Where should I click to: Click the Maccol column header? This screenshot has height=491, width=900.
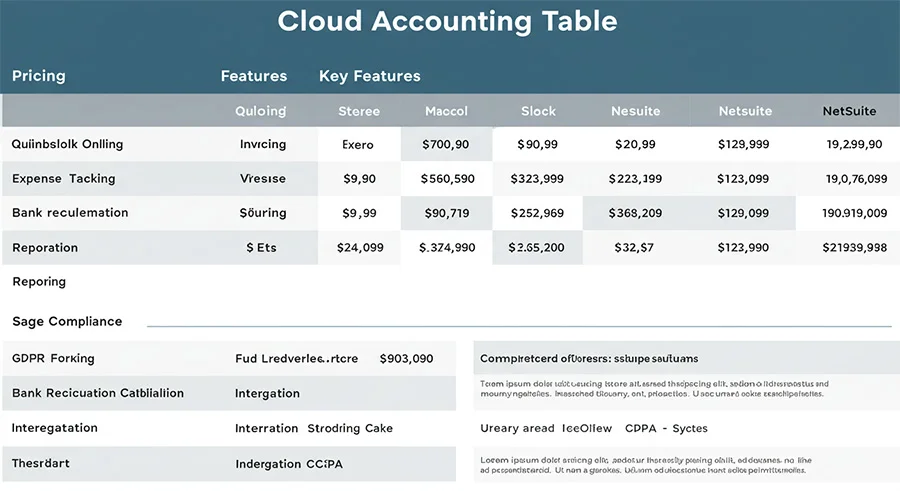point(446,111)
